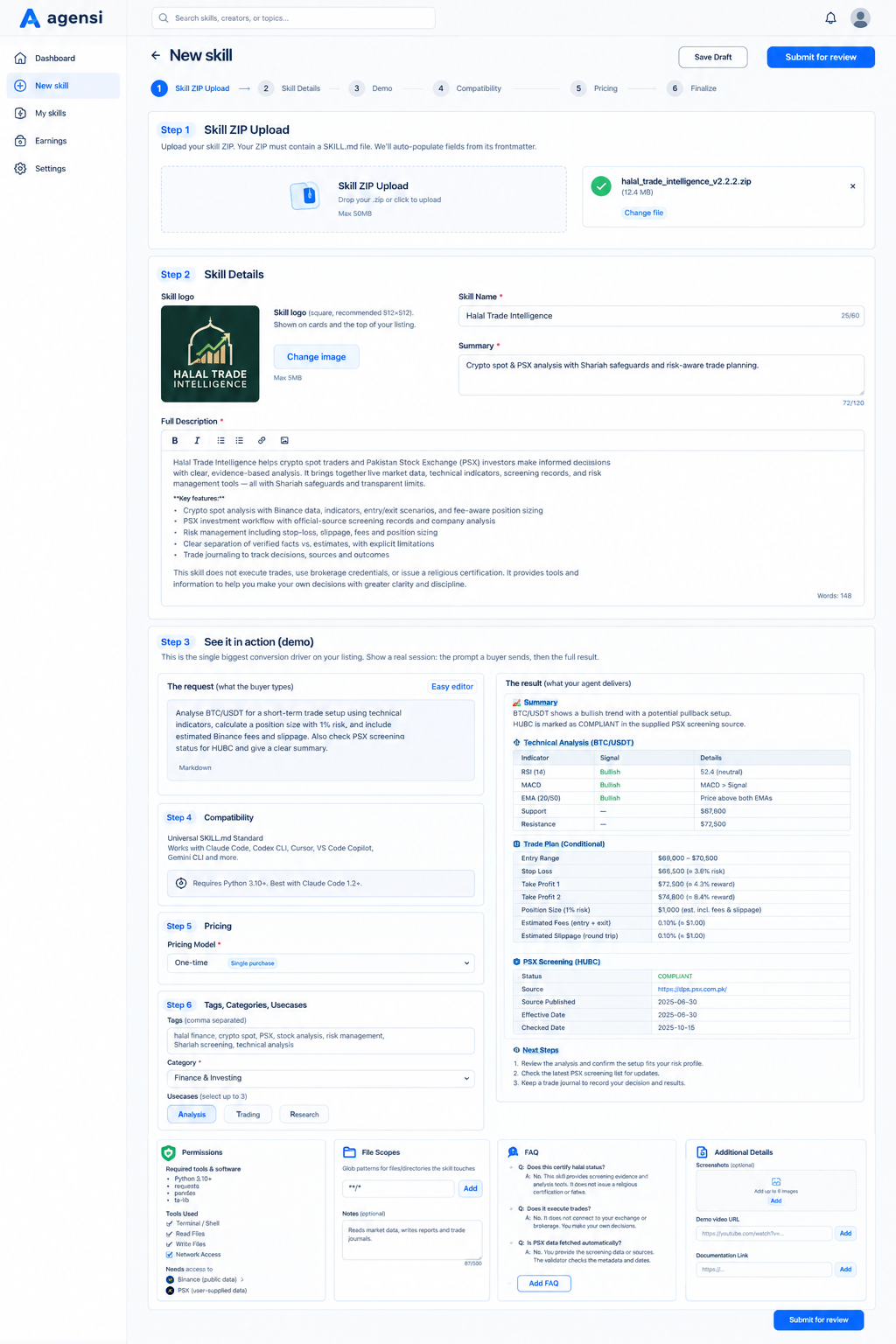The height and width of the screenshot is (1344, 896).
Task: Click the Permissions shield icon
Action: (x=169, y=1152)
